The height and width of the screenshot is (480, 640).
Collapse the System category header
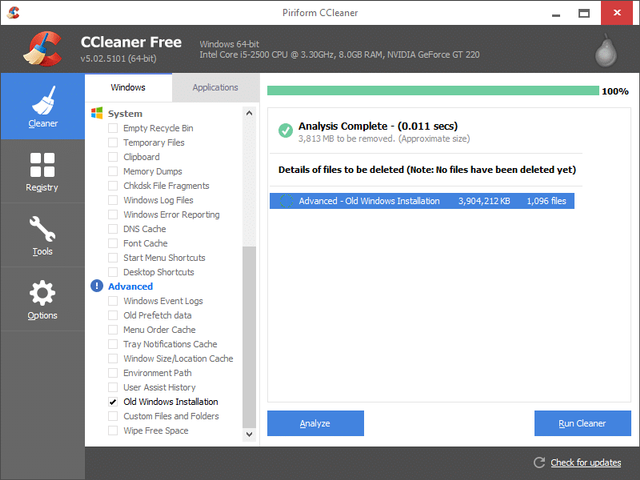point(125,114)
